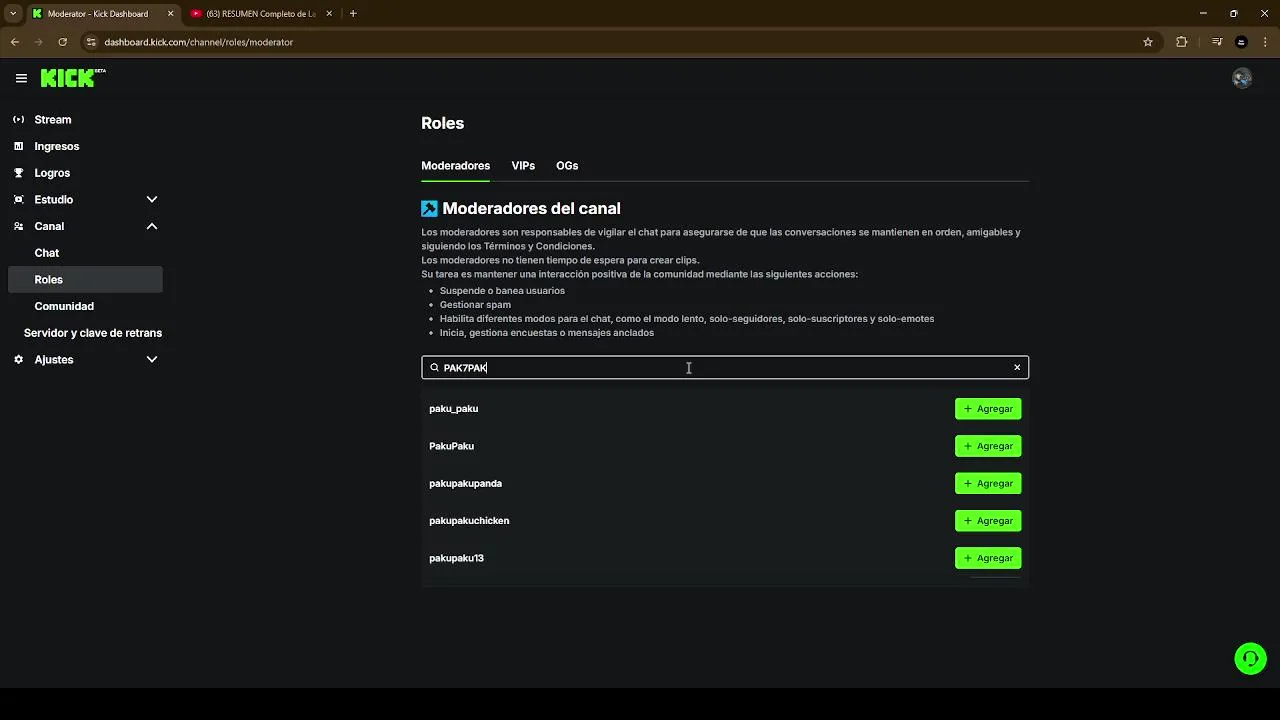Open the browser three-dot menu
Screen dimensions: 1280x720
(x=1265, y=42)
